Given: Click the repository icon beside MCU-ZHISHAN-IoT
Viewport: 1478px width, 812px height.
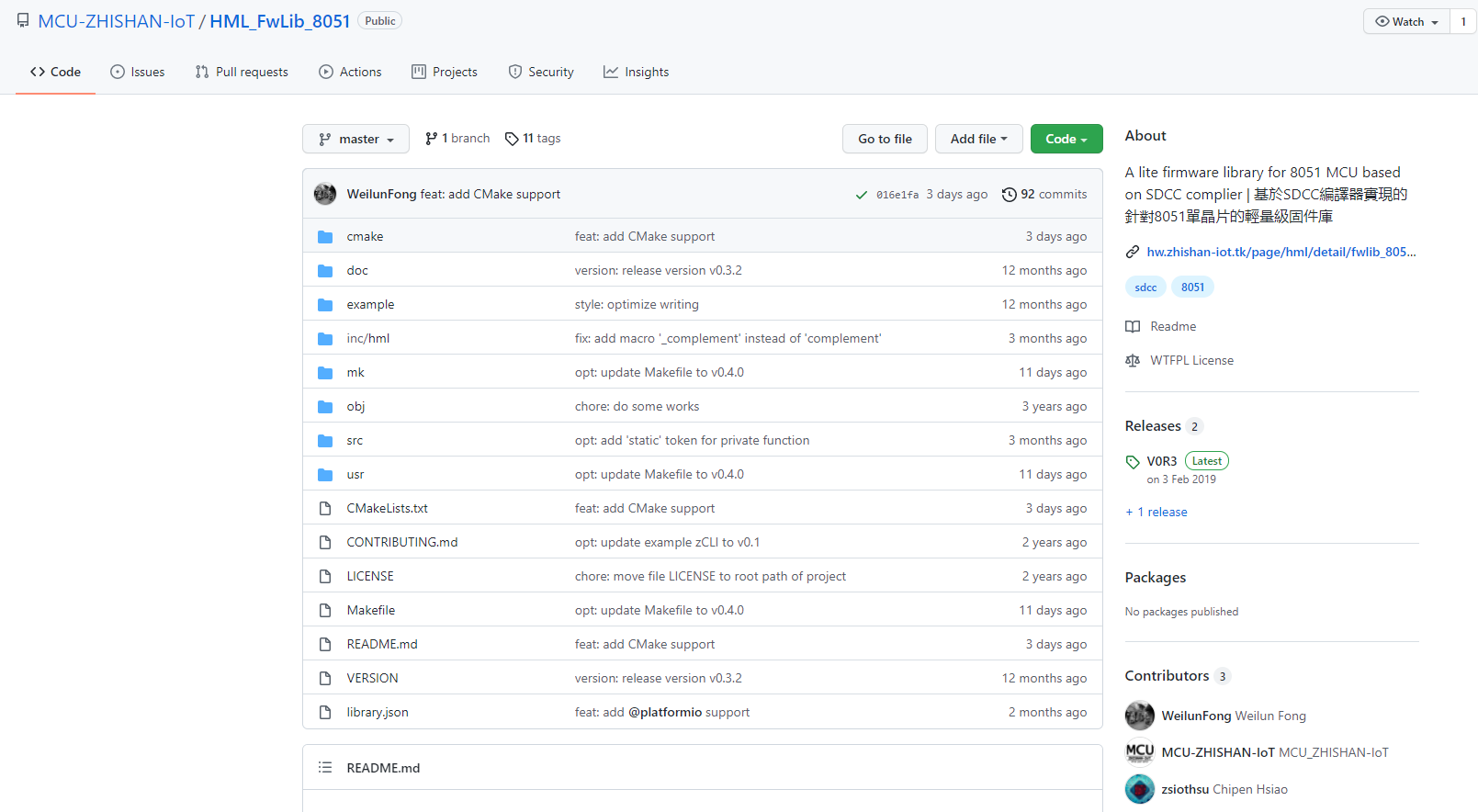Looking at the screenshot, I should (23, 20).
